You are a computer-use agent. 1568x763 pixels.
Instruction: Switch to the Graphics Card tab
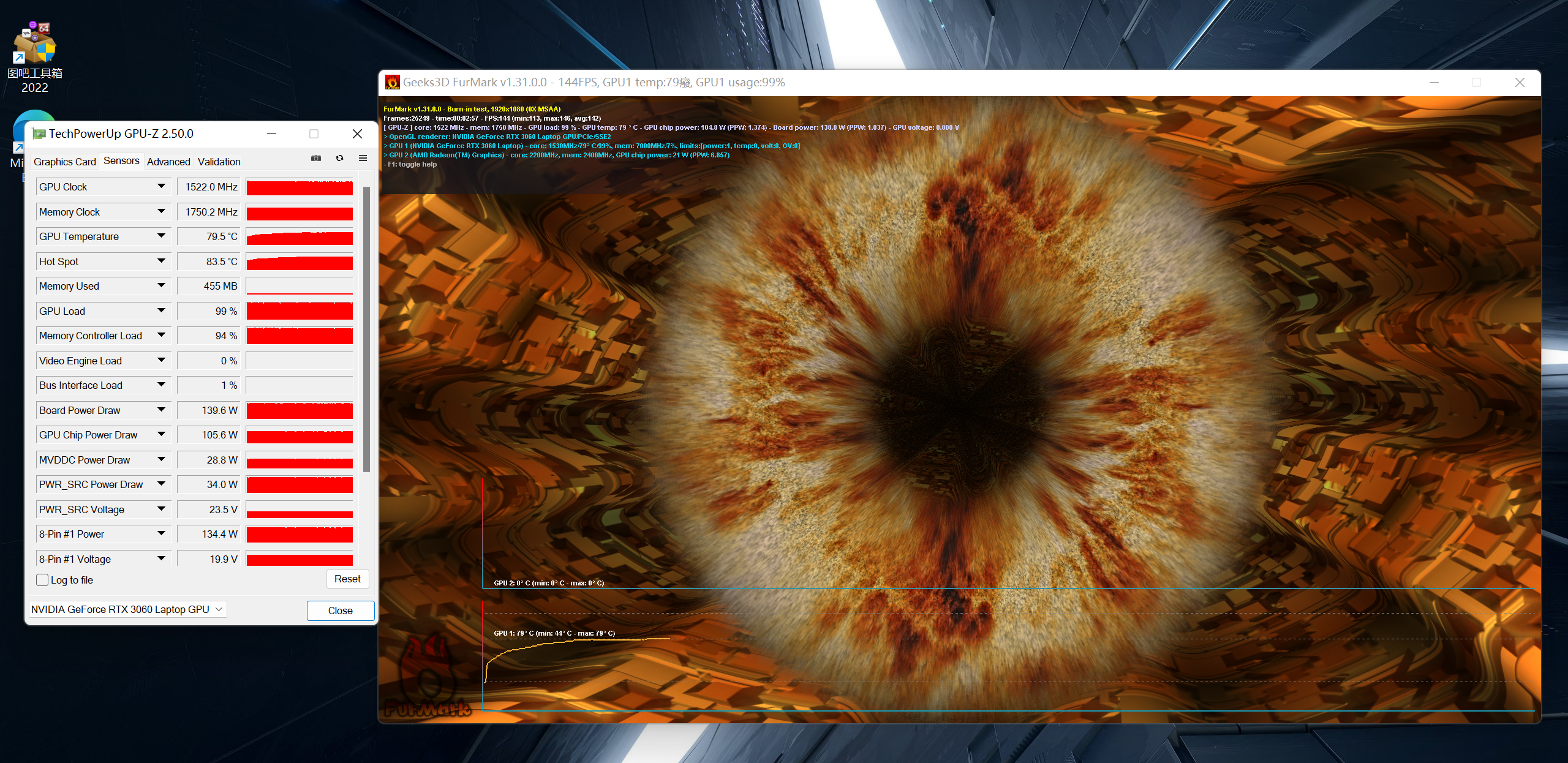pos(64,162)
